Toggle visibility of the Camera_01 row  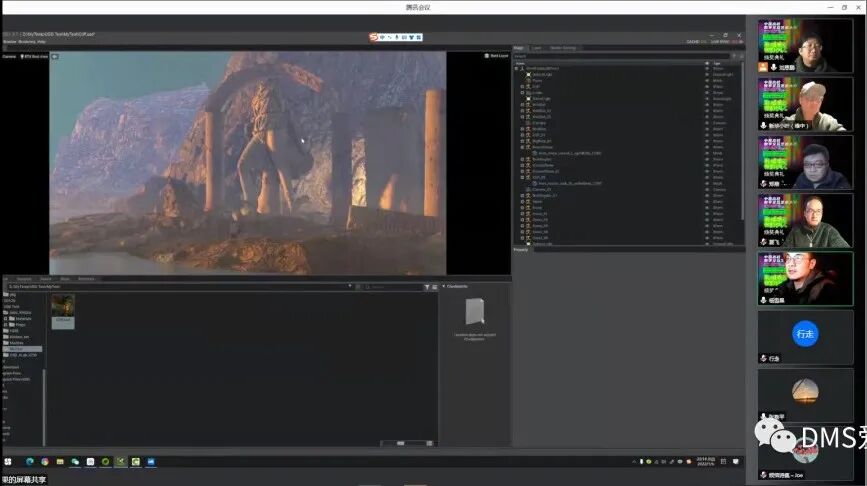coord(707,189)
